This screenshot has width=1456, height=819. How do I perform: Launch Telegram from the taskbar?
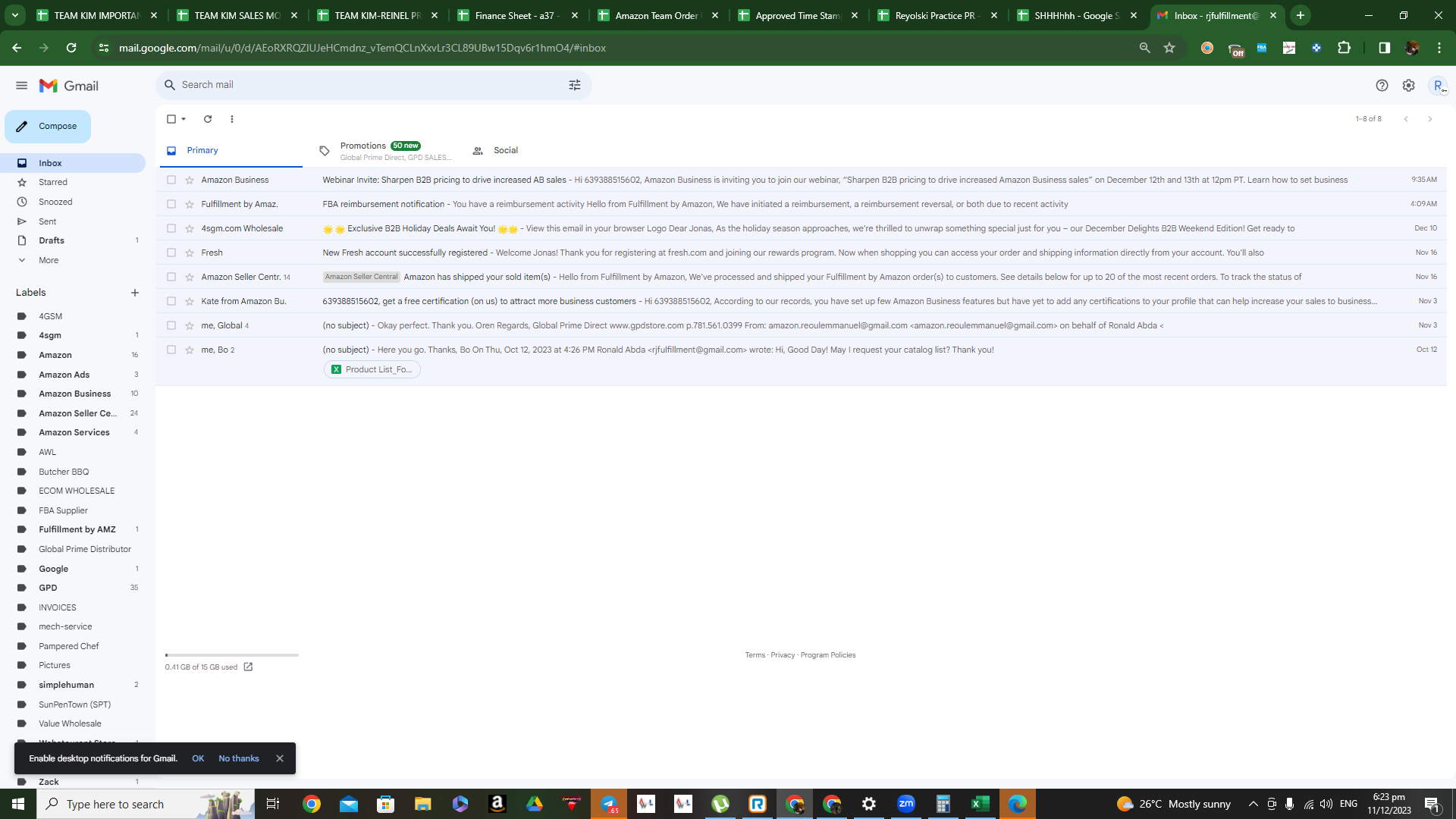click(610, 804)
